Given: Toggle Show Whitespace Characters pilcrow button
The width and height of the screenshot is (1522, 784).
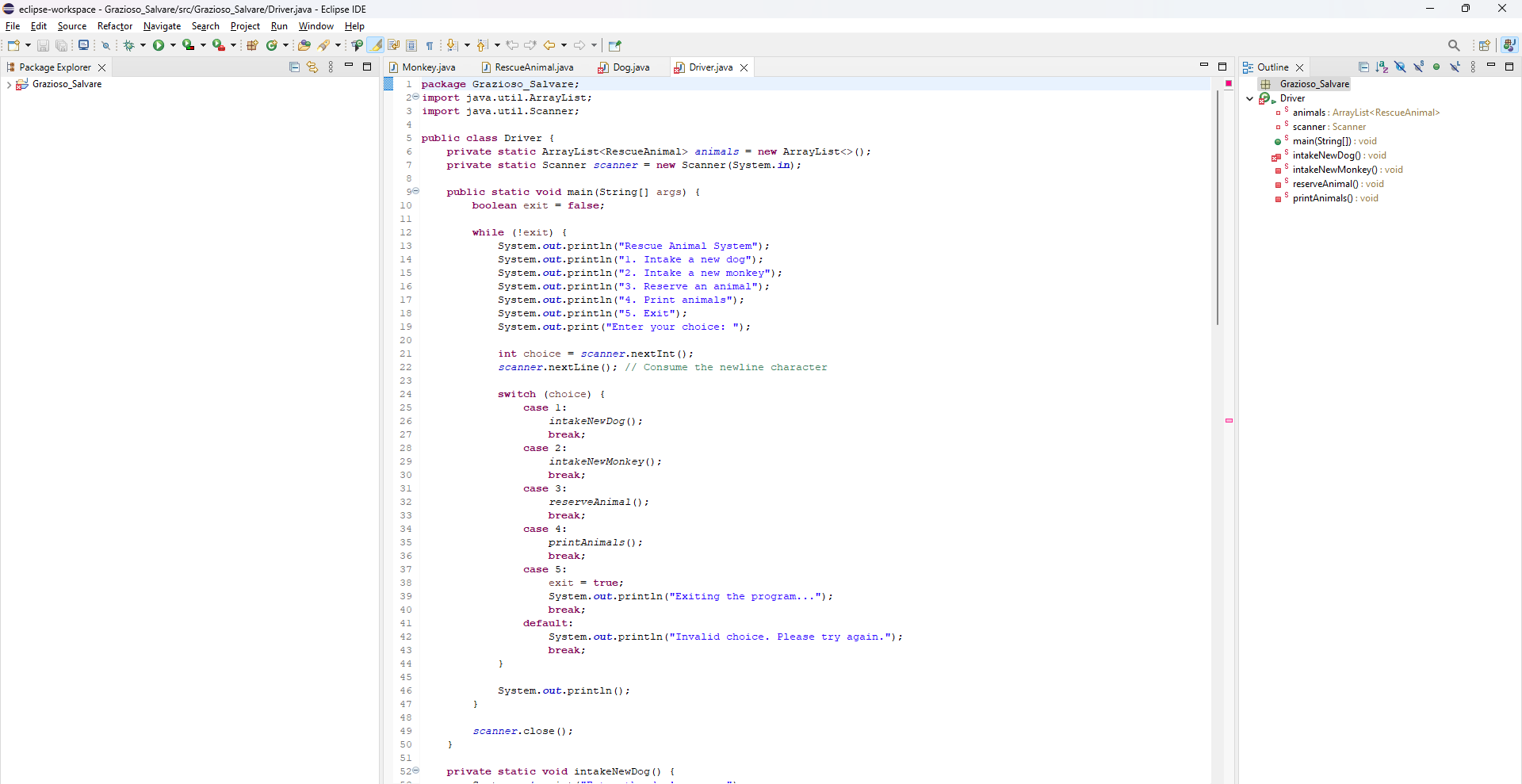Looking at the screenshot, I should coord(430,46).
